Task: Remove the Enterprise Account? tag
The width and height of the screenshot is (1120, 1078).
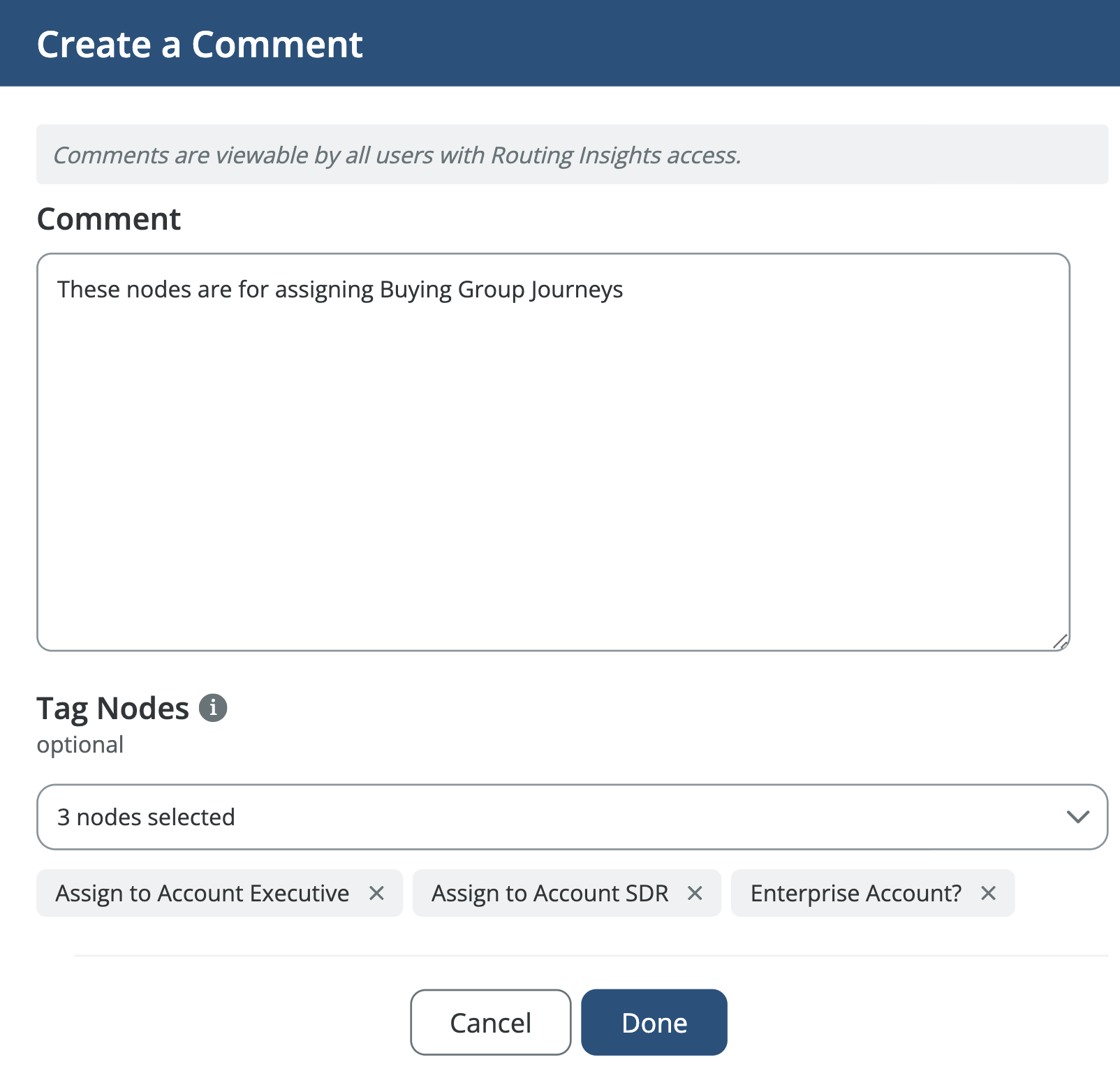Action: (x=988, y=893)
